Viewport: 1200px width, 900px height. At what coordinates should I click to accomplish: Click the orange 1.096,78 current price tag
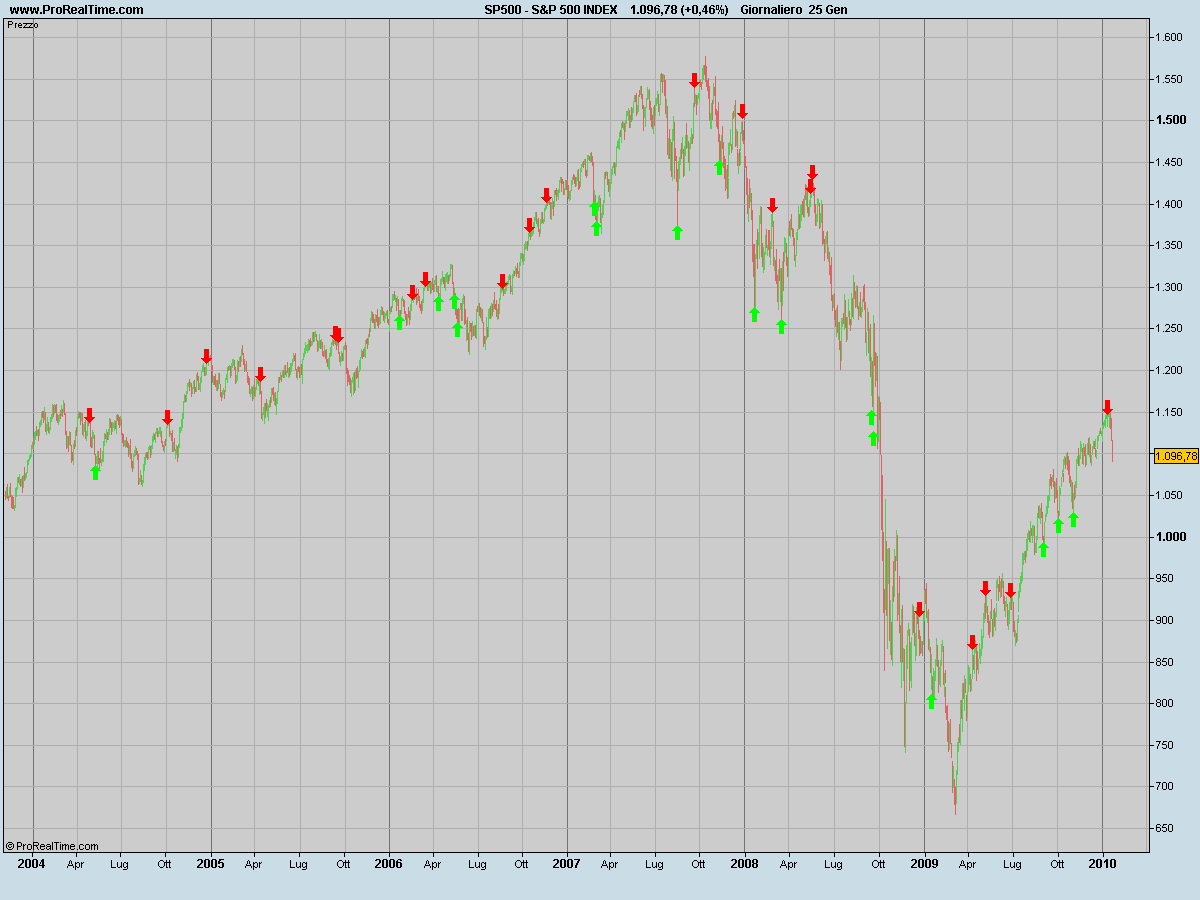point(1176,456)
